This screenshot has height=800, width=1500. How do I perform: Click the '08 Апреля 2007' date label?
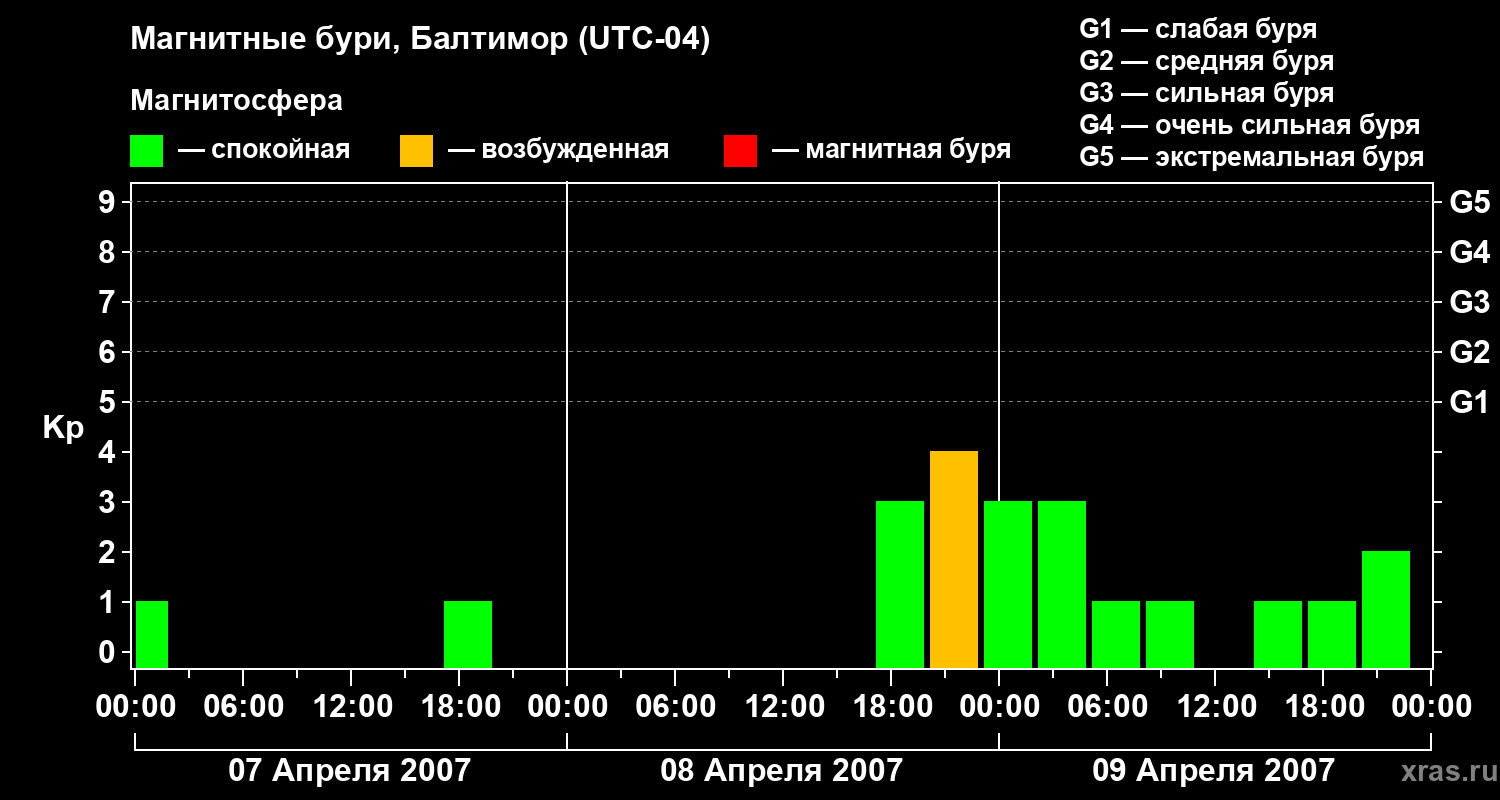[781, 771]
